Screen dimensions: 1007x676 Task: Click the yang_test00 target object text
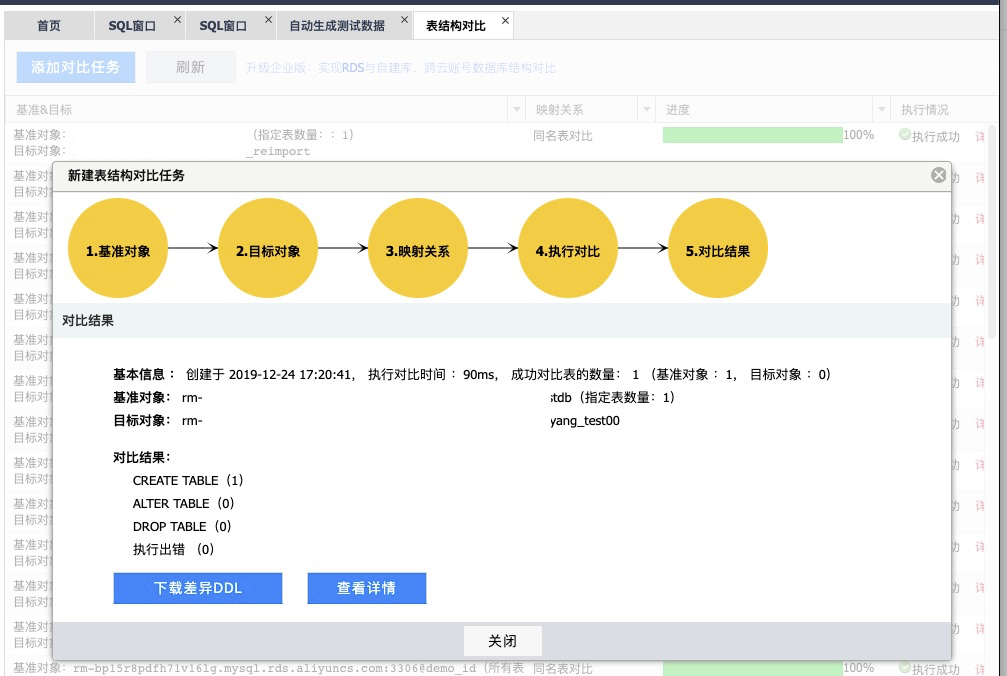(x=585, y=421)
